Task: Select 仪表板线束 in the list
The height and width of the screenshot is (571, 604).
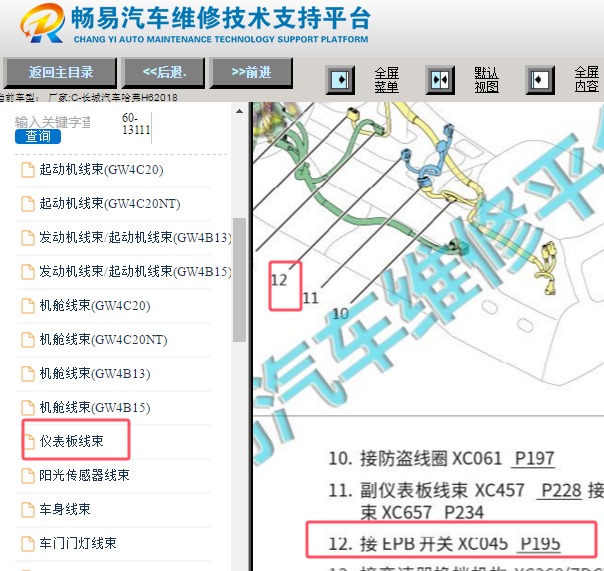Action: tap(72, 442)
